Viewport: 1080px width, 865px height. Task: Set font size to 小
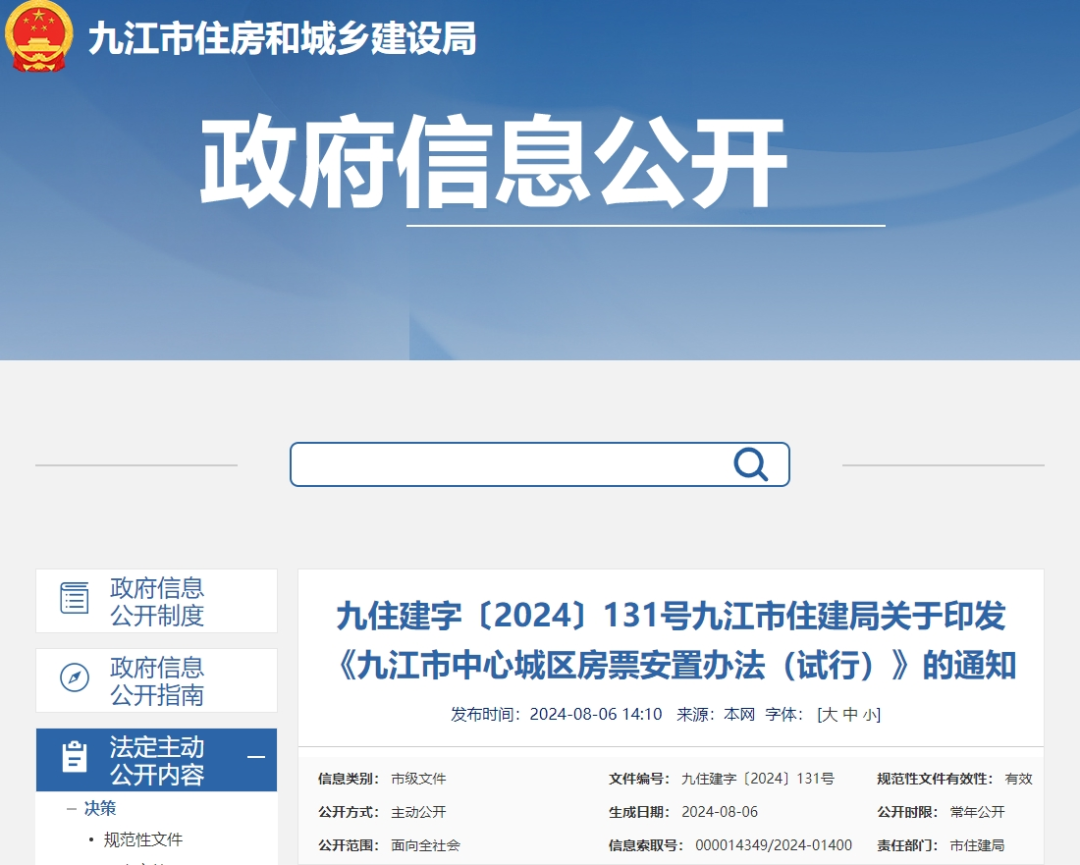point(869,716)
